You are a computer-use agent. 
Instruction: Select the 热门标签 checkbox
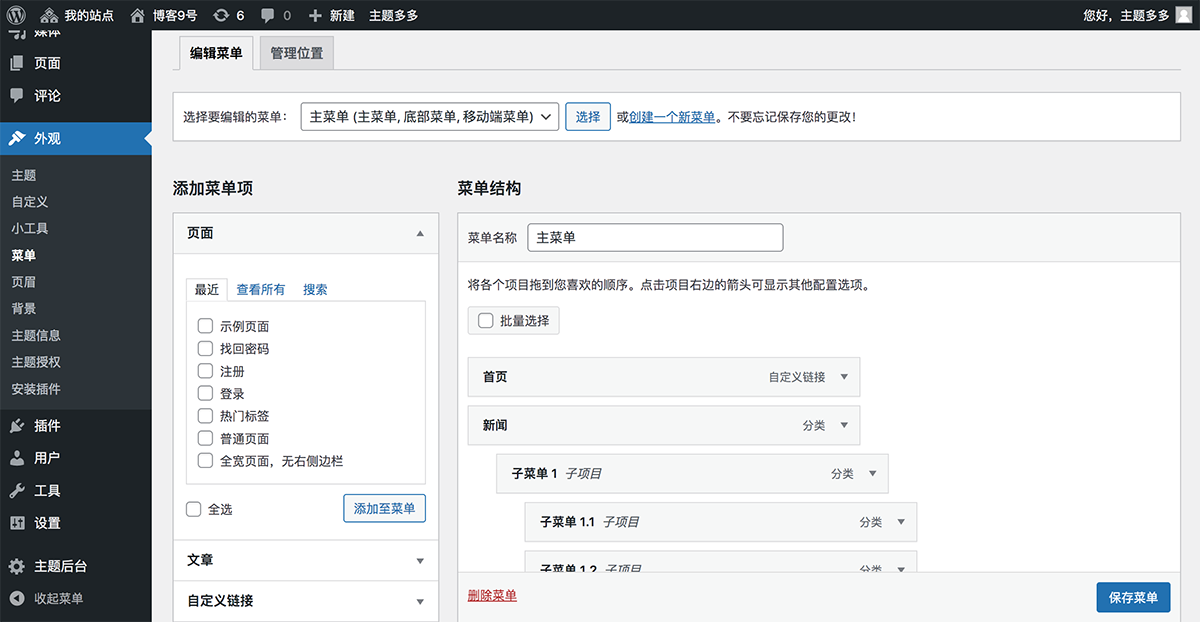(x=205, y=416)
